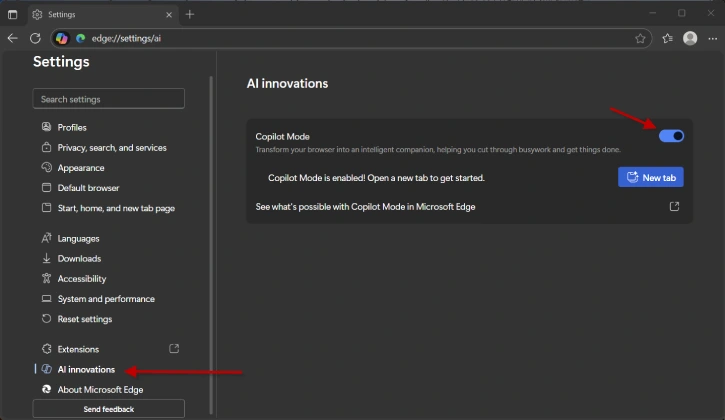Image resolution: width=725 pixels, height=420 pixels.
Task: Click the Downloads arrow icon
Action: [46, 258]
